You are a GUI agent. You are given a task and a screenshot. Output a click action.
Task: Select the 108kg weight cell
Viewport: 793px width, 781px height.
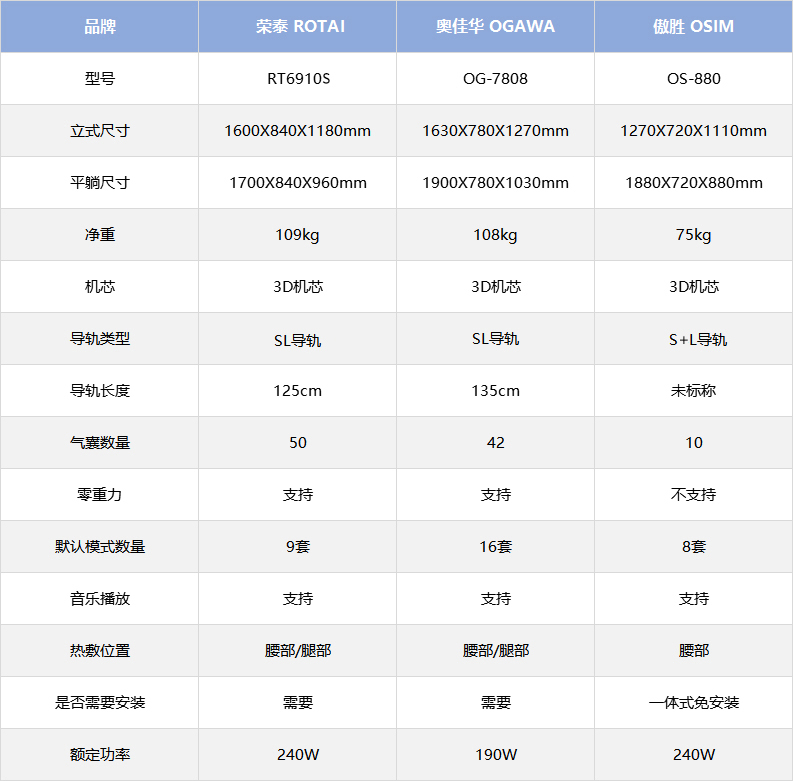point(495,235)
